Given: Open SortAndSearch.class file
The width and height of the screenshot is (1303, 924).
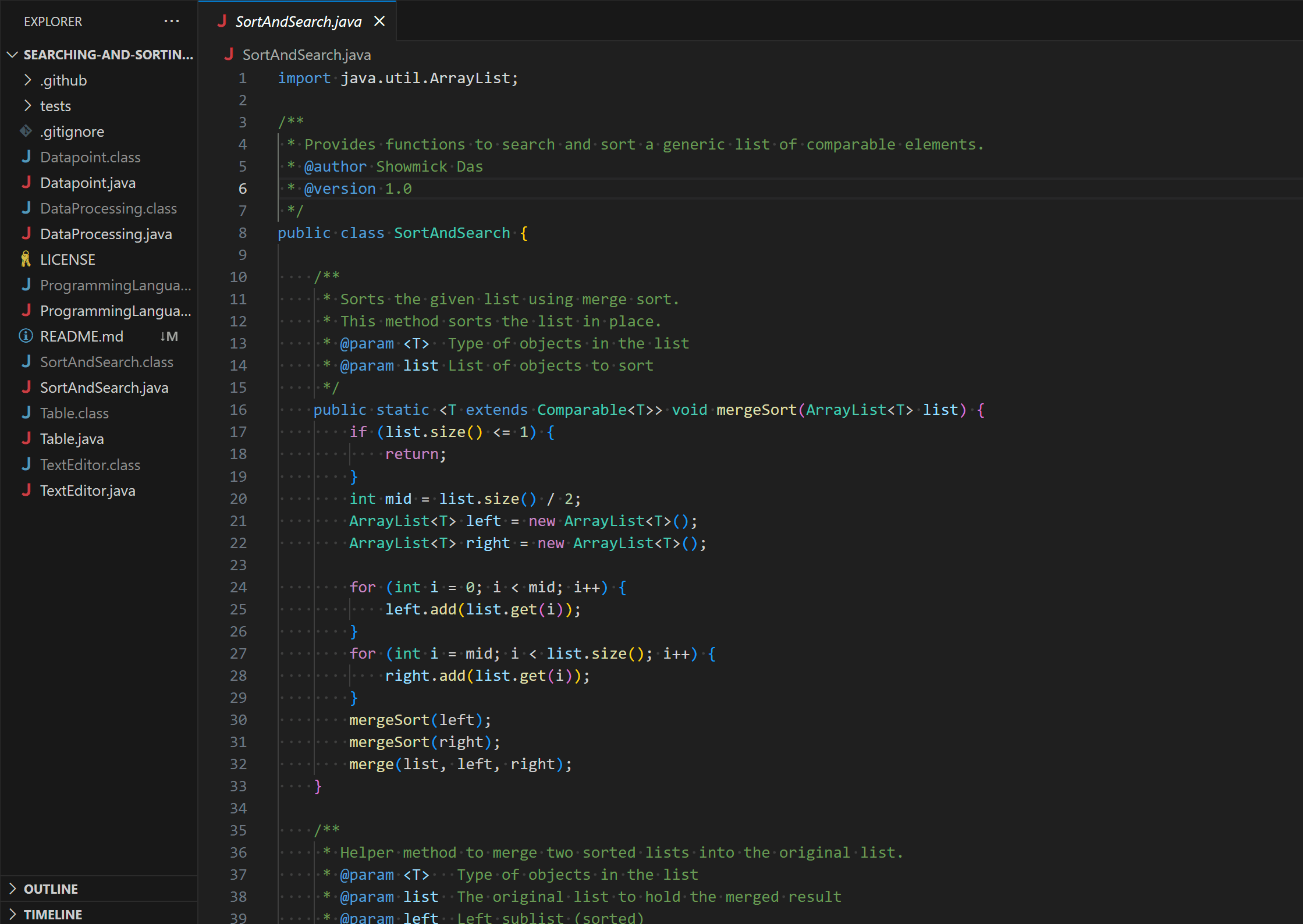Looking at the screenshot, I should click(x=106, y=362).
